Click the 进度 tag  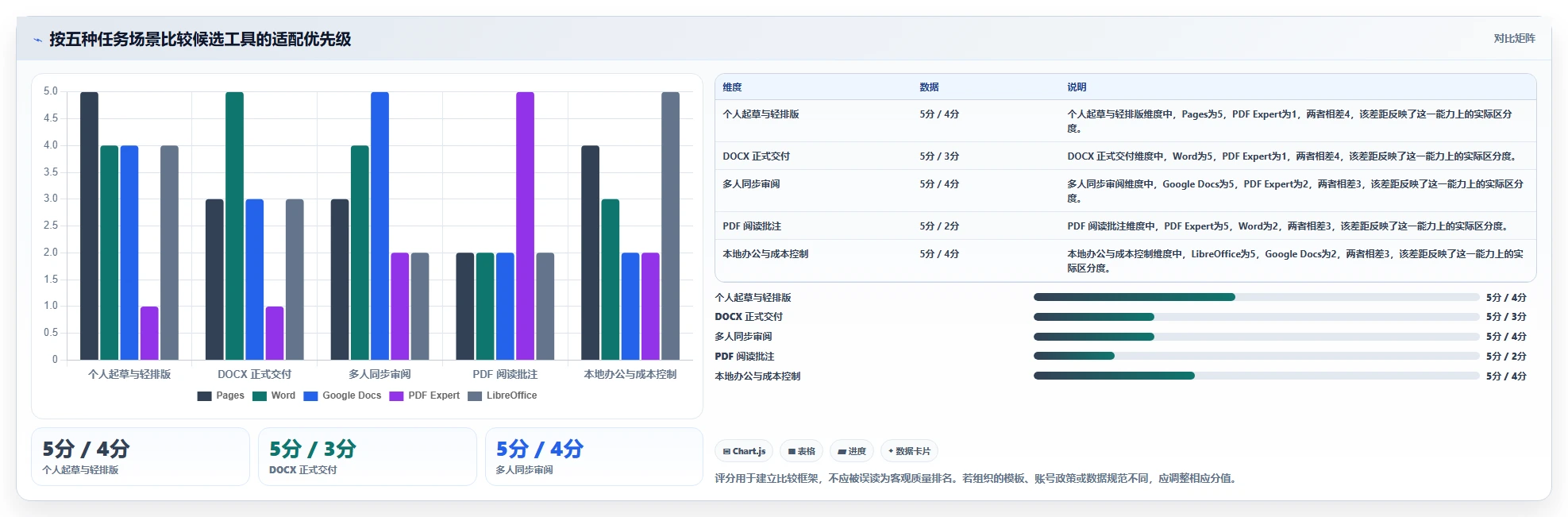tap(852, 451)
